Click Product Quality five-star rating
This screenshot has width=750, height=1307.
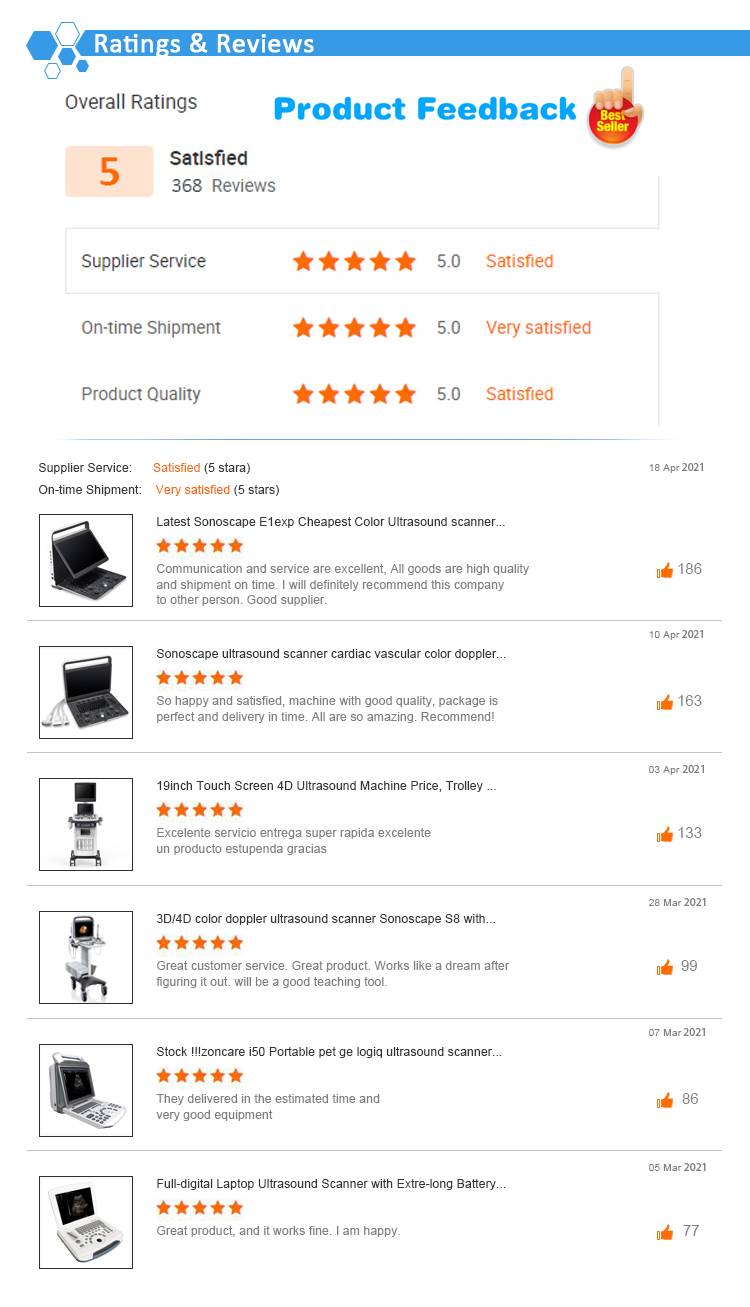tap(354, 394)
